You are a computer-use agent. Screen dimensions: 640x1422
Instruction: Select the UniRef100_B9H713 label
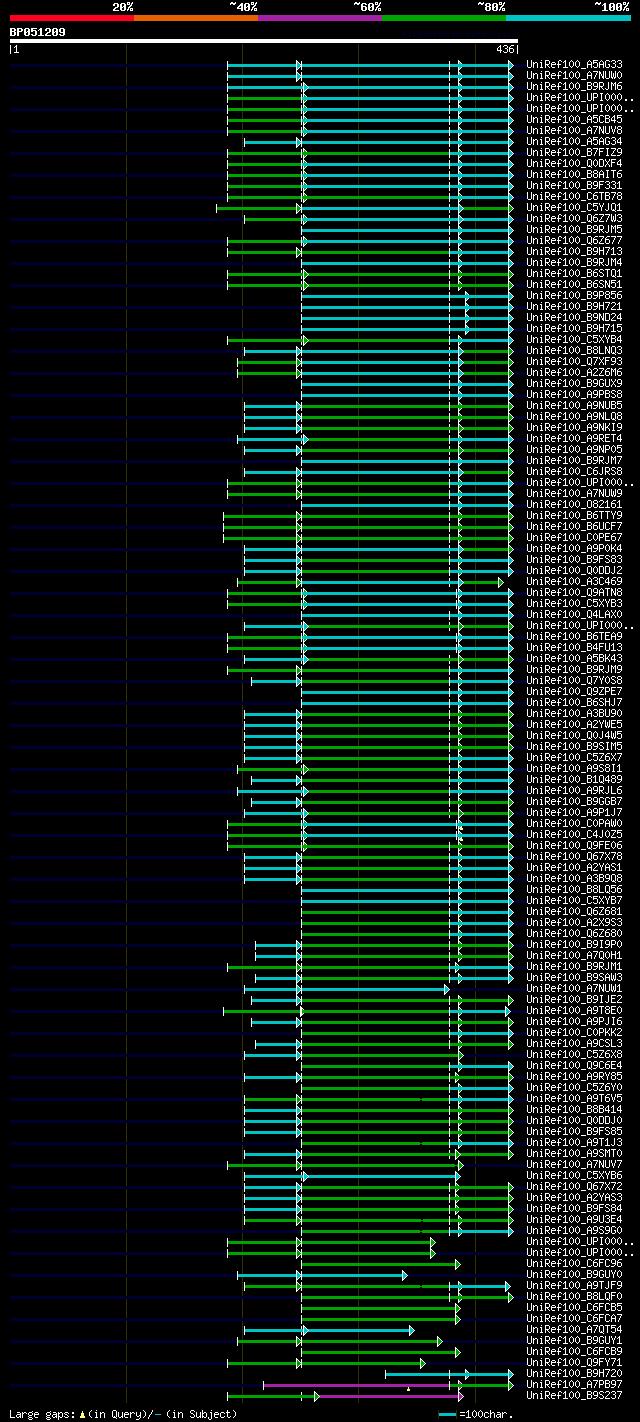click(x=573, y=251)
